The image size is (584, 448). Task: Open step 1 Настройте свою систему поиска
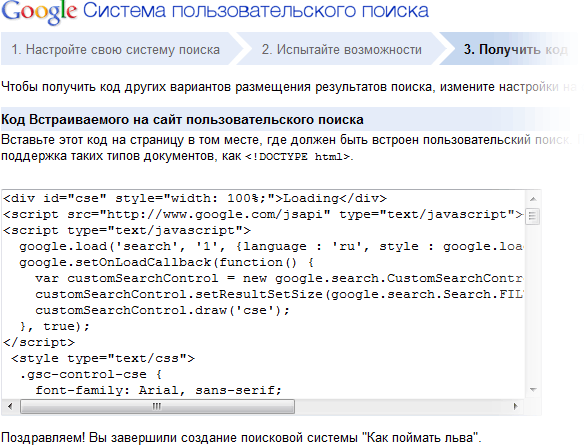click(115, 50)
